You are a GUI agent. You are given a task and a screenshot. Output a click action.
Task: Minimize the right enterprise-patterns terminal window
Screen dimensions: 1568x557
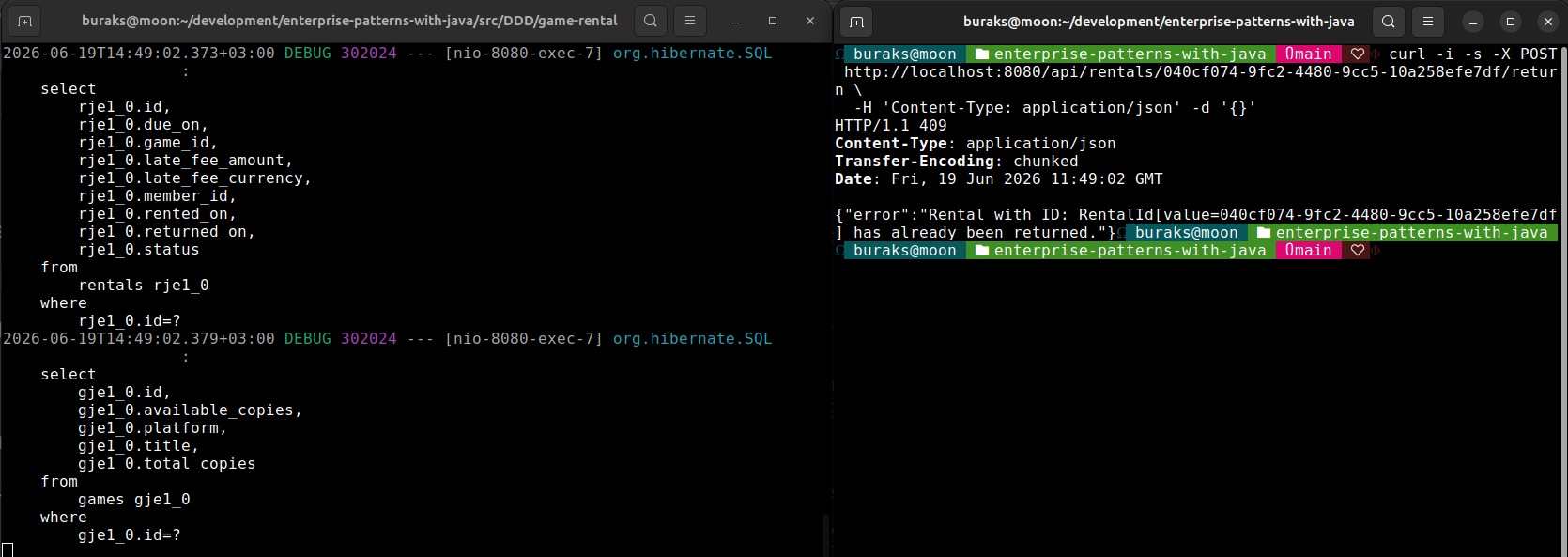coord(1473,21)
